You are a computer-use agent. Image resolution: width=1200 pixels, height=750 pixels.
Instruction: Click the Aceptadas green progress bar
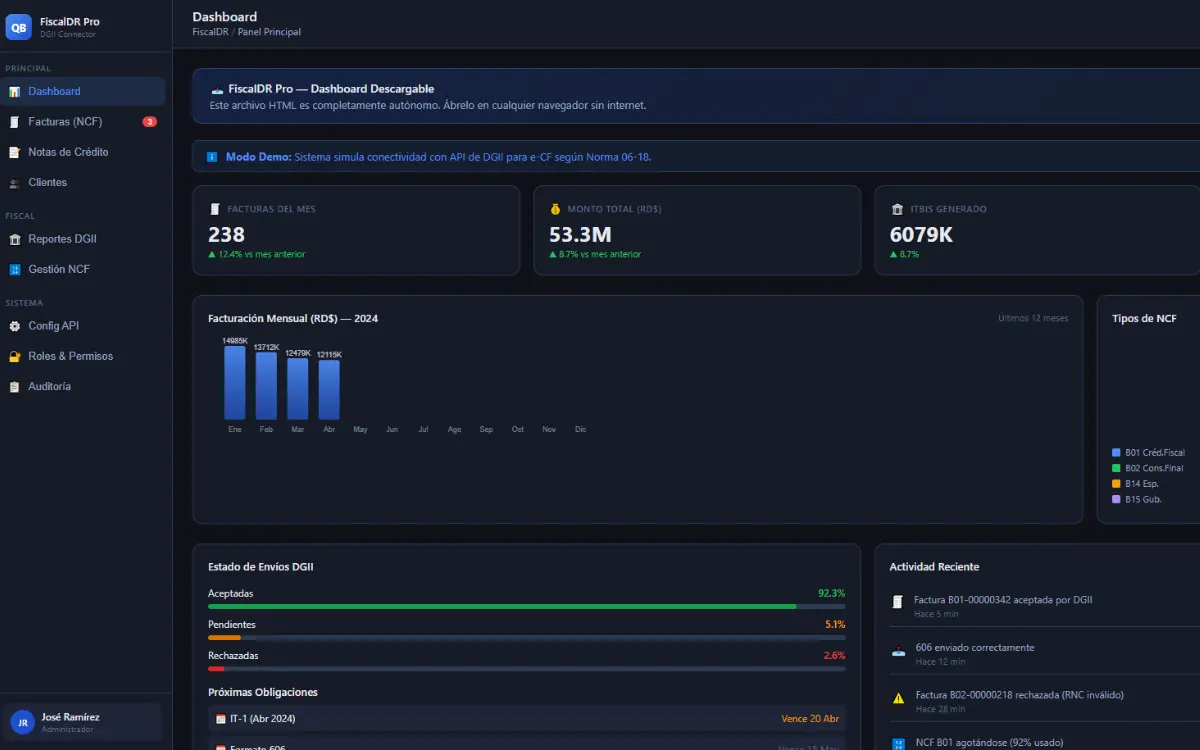502,606
